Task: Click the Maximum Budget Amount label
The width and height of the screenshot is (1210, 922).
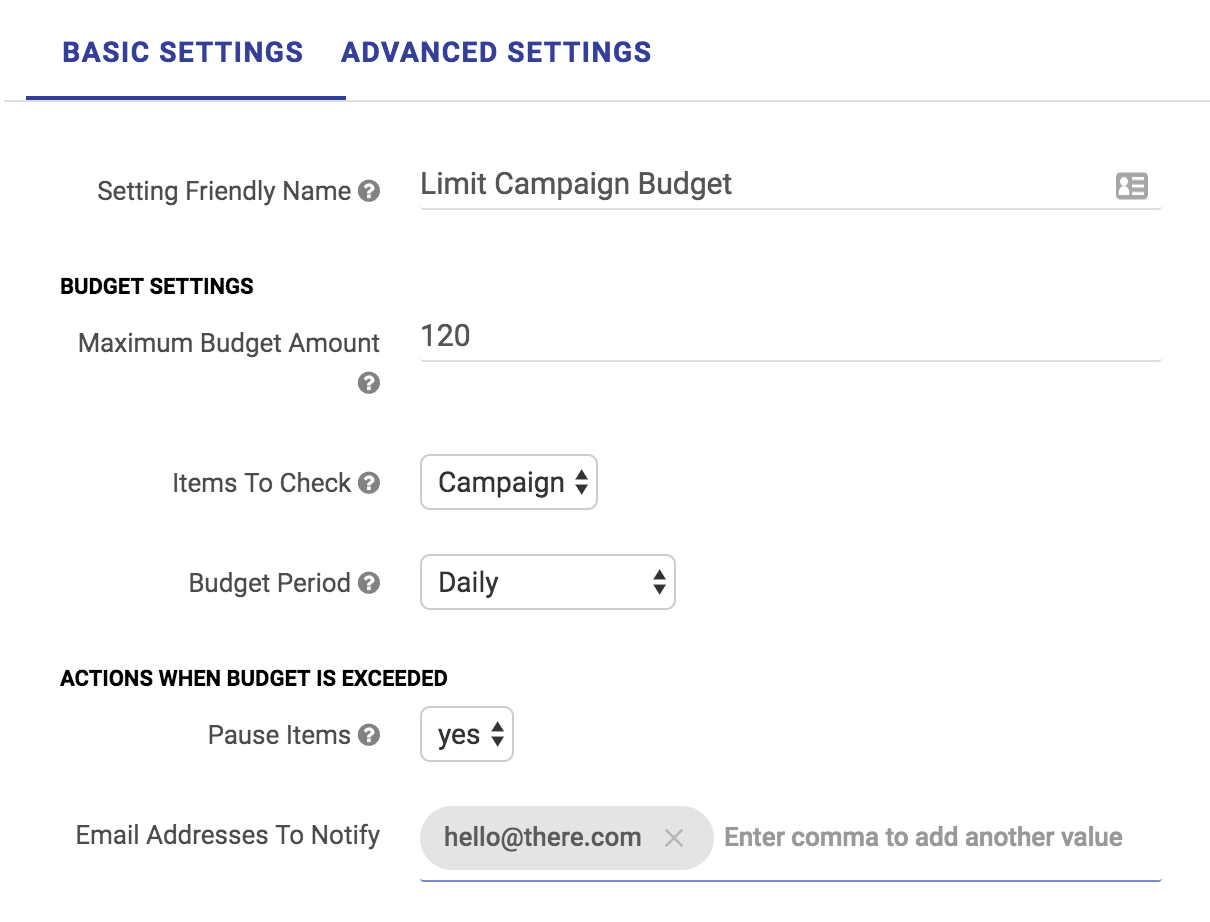Action: point(229,344)
